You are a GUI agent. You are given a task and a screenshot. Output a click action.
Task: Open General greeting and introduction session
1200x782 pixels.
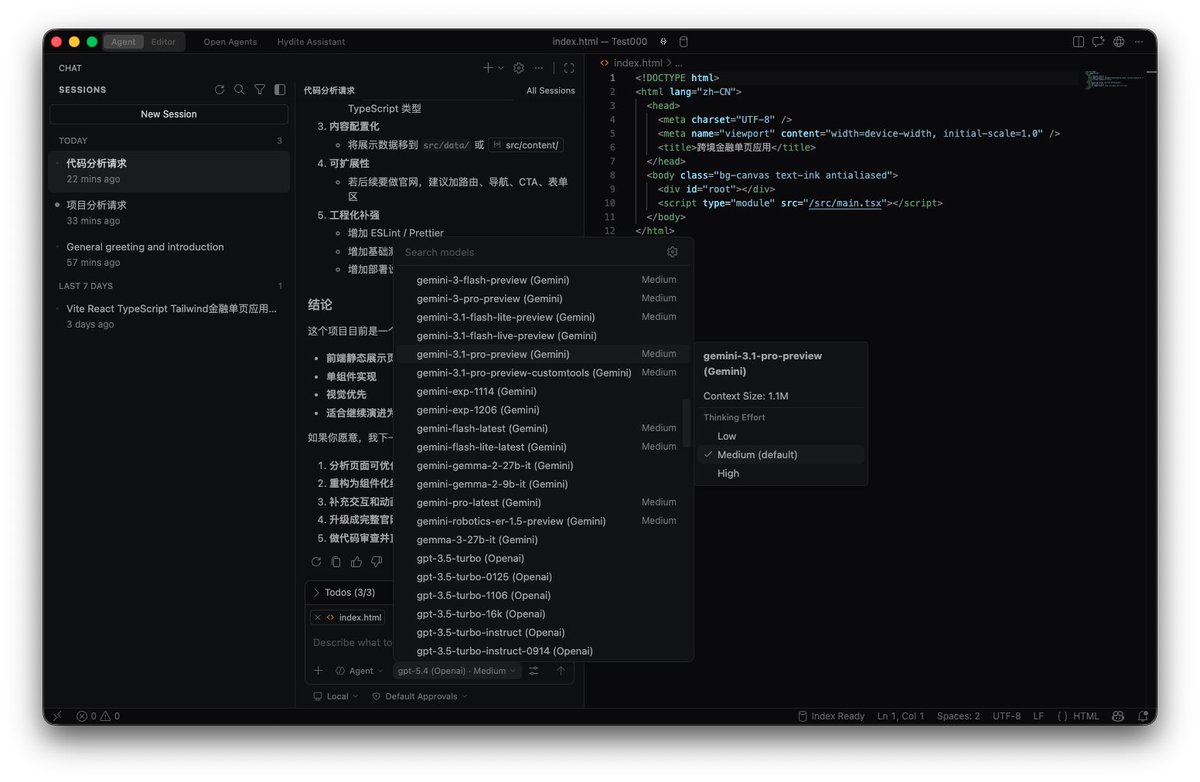pos(170,254)
